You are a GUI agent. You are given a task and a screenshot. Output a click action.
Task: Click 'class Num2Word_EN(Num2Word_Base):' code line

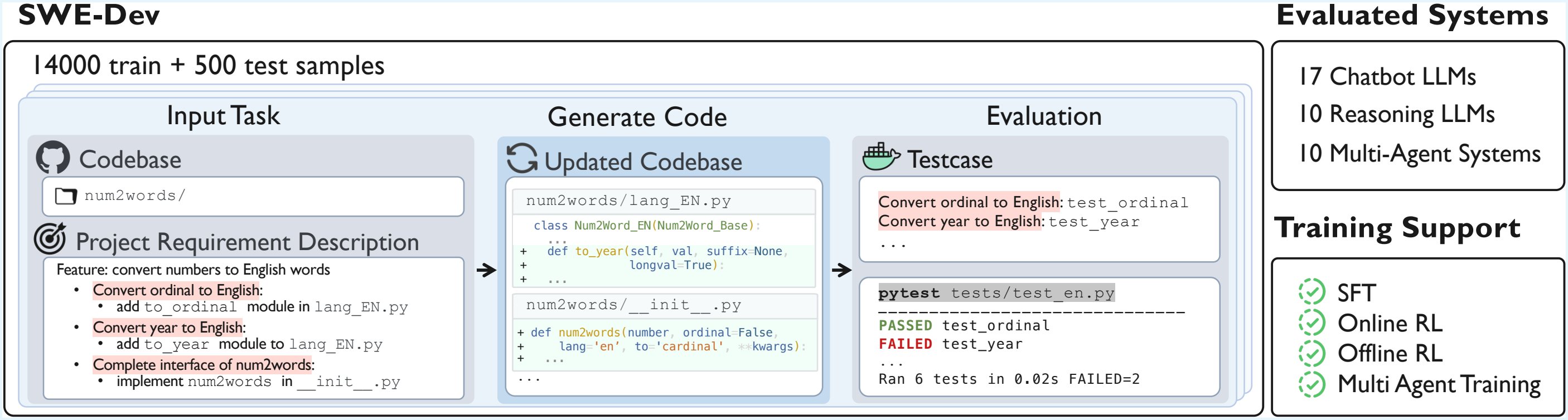[647, 226]
